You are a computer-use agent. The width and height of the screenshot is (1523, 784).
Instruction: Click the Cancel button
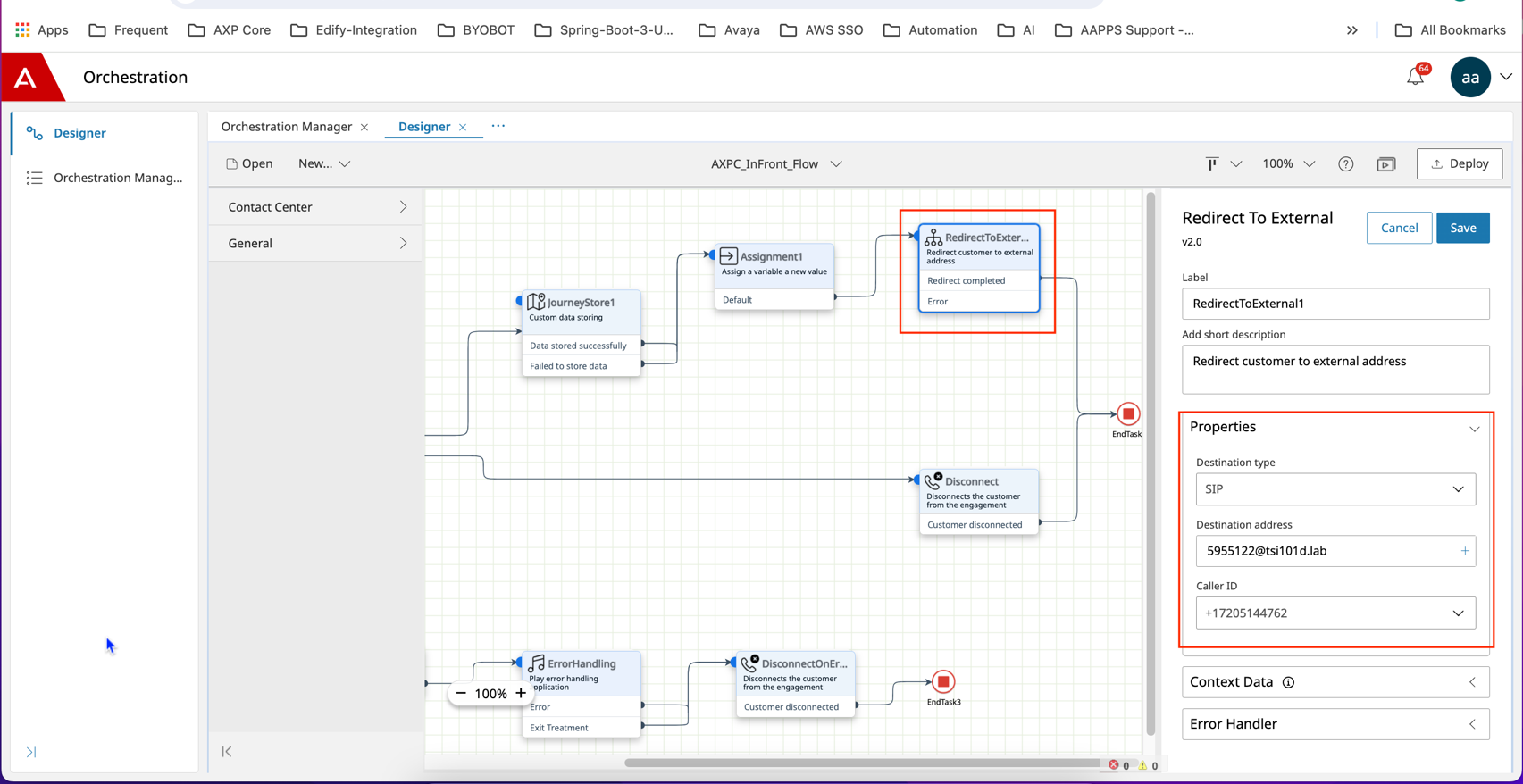pos(1399,228)
